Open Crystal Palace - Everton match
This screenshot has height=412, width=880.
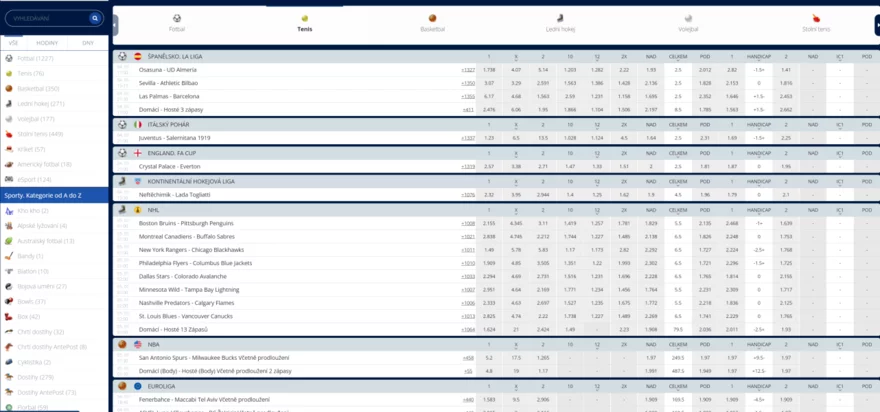(x=172, y=166)
